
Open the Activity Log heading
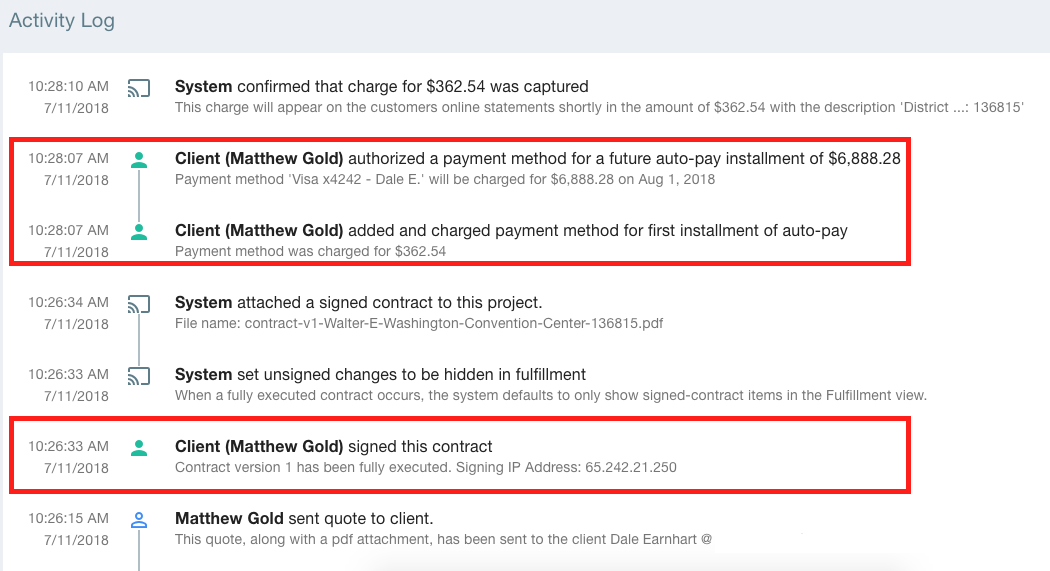tap(62, 21)
